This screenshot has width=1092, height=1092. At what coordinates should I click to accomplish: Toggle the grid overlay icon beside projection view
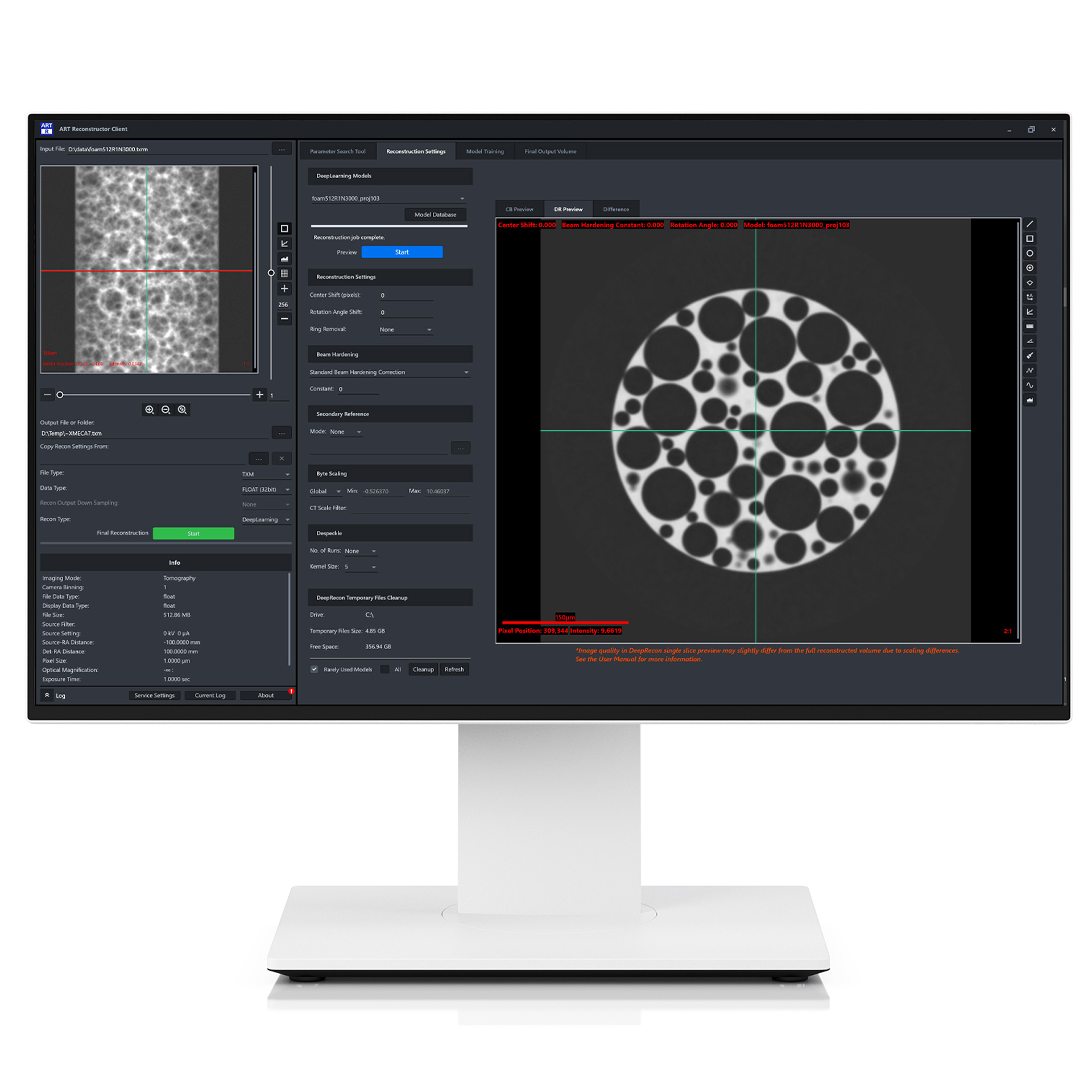coord(284,274)
